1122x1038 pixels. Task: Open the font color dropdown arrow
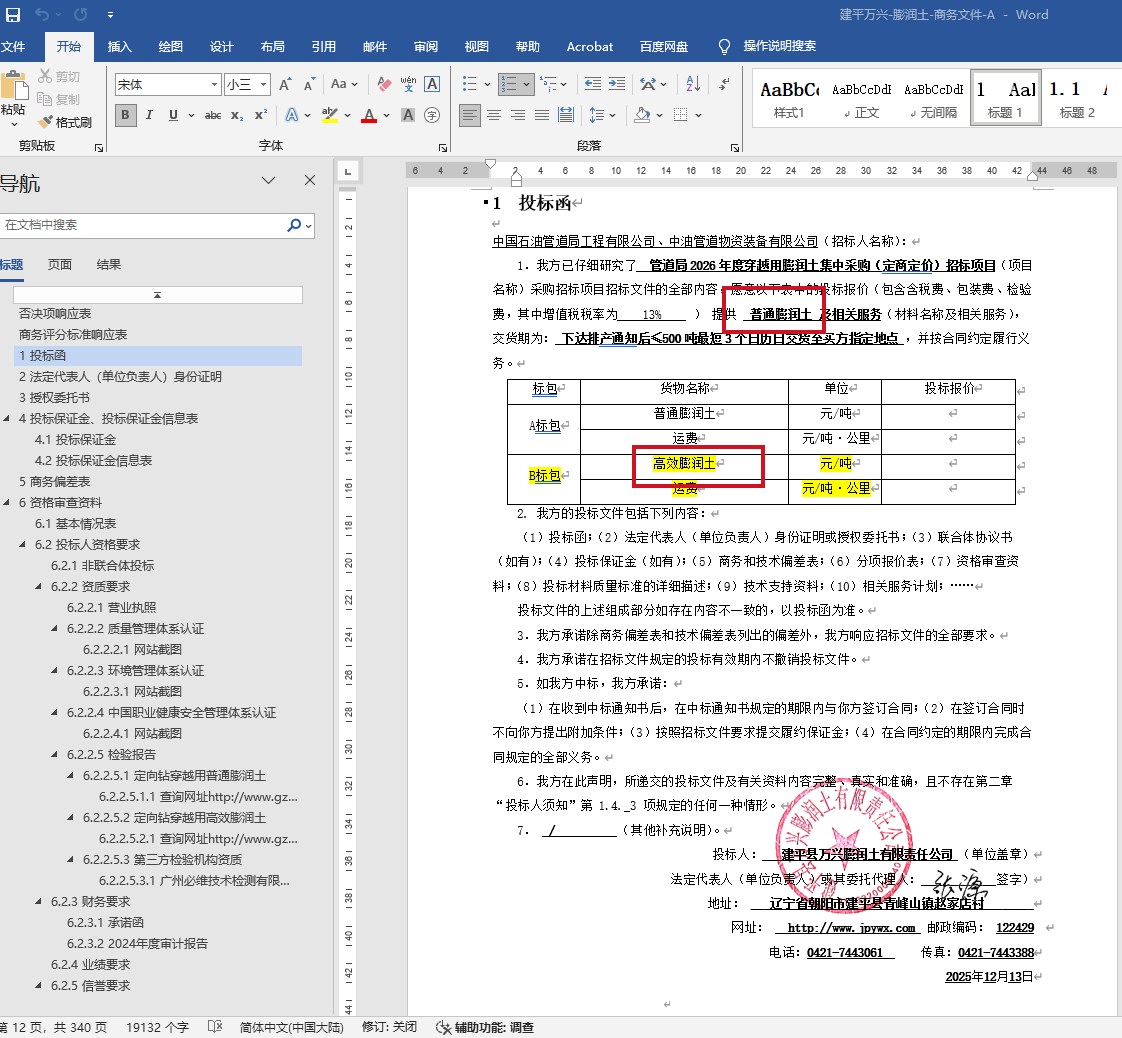point(386,115)
